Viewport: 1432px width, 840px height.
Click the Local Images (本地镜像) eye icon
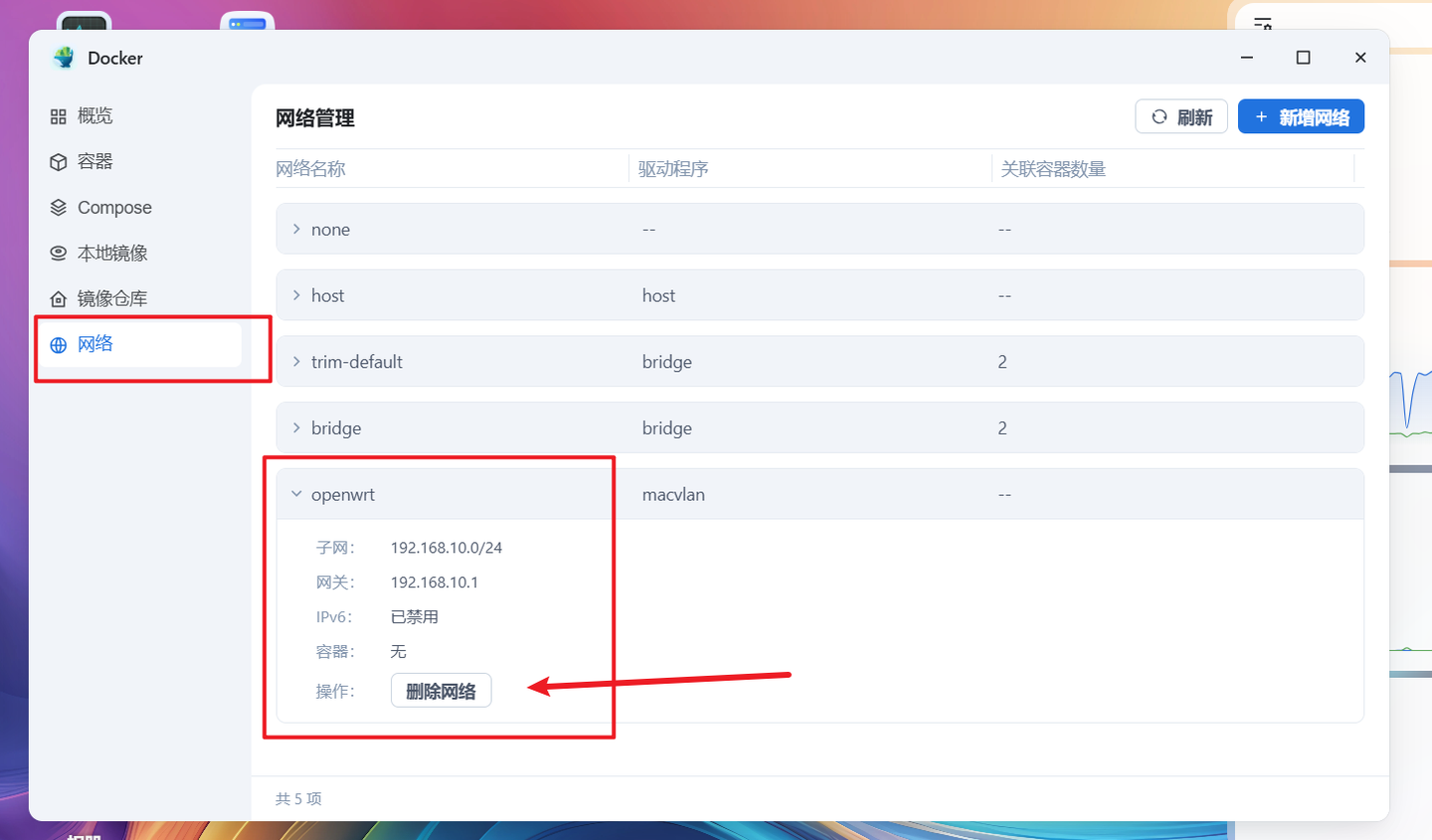[59, 252]
